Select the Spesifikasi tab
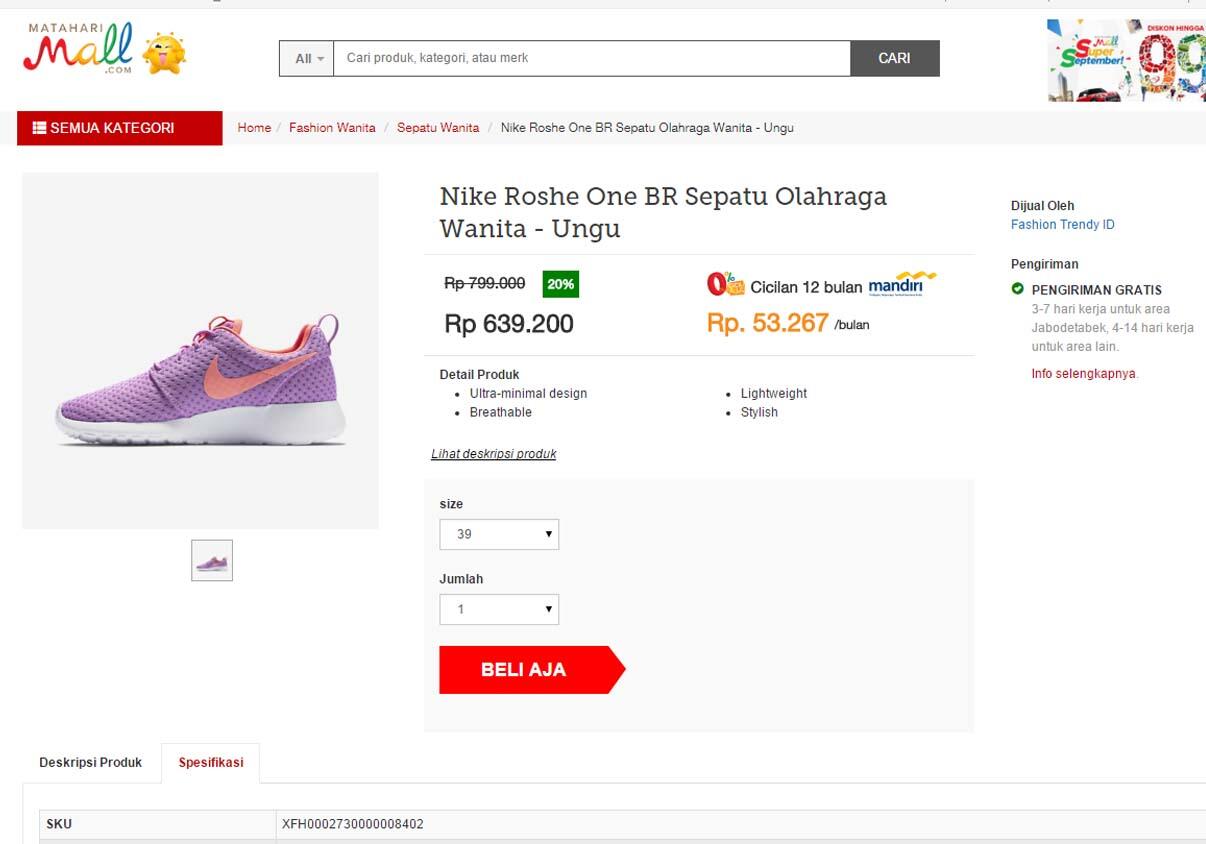 pos(211,763)
